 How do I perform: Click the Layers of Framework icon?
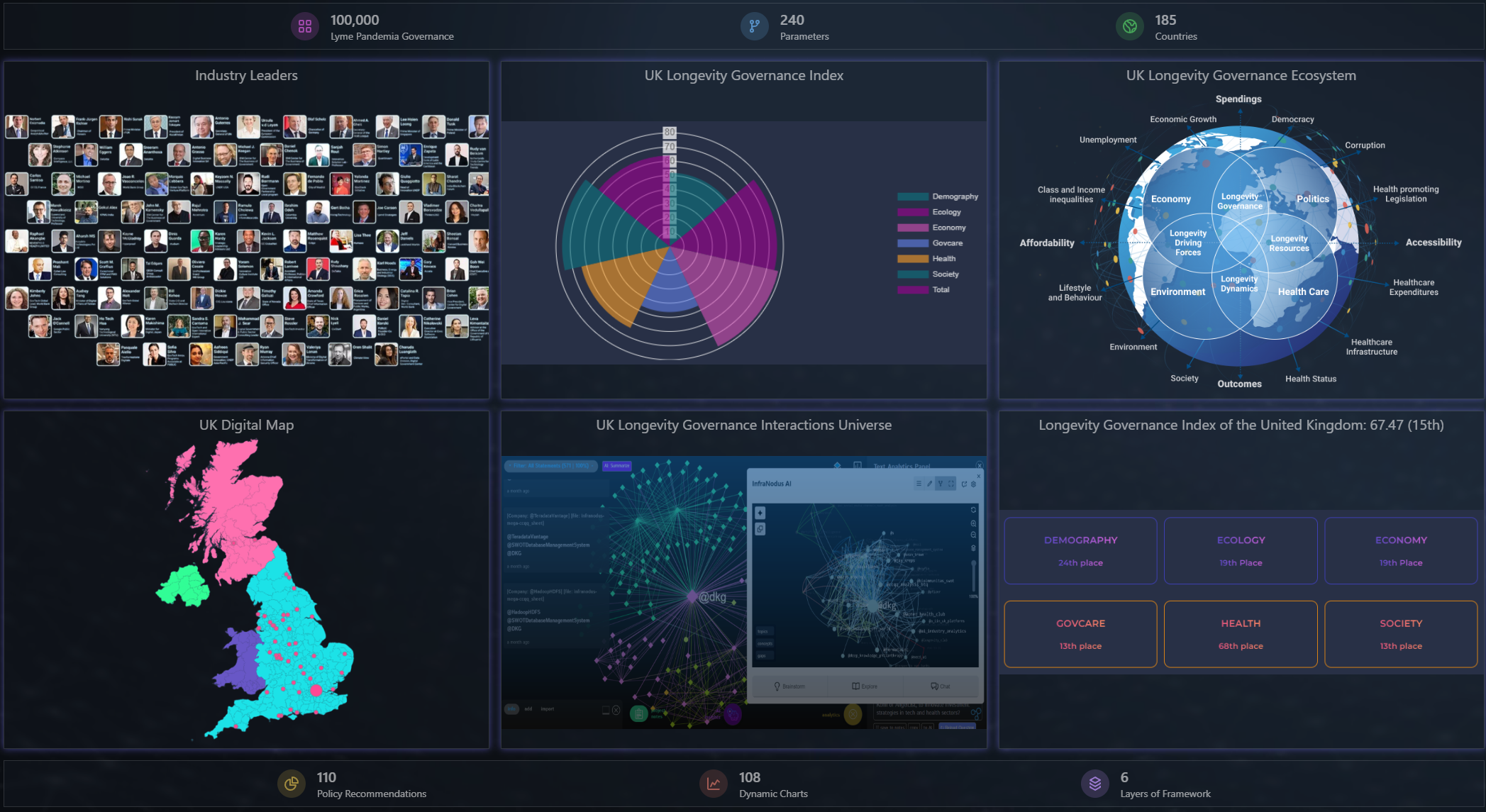1095,784
